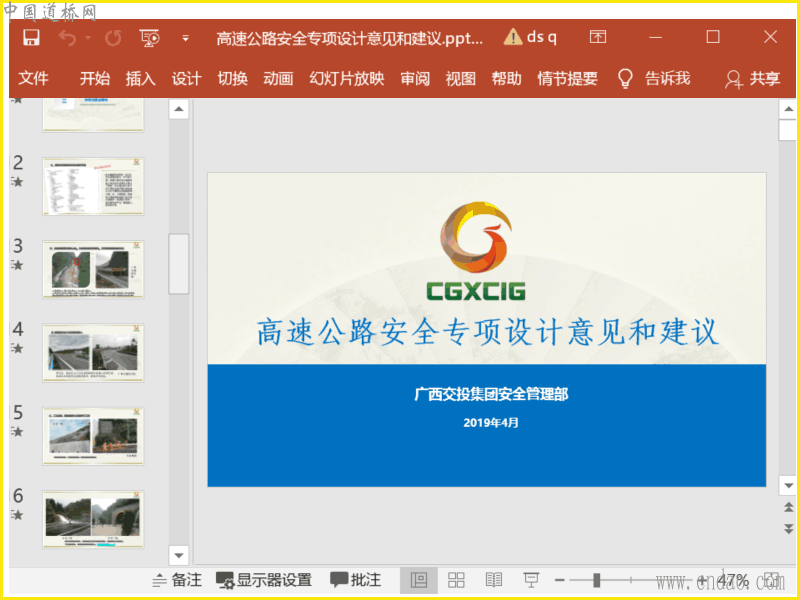Open the 文件 menu
Screen dimensions: 800x600
coord(33,79)
